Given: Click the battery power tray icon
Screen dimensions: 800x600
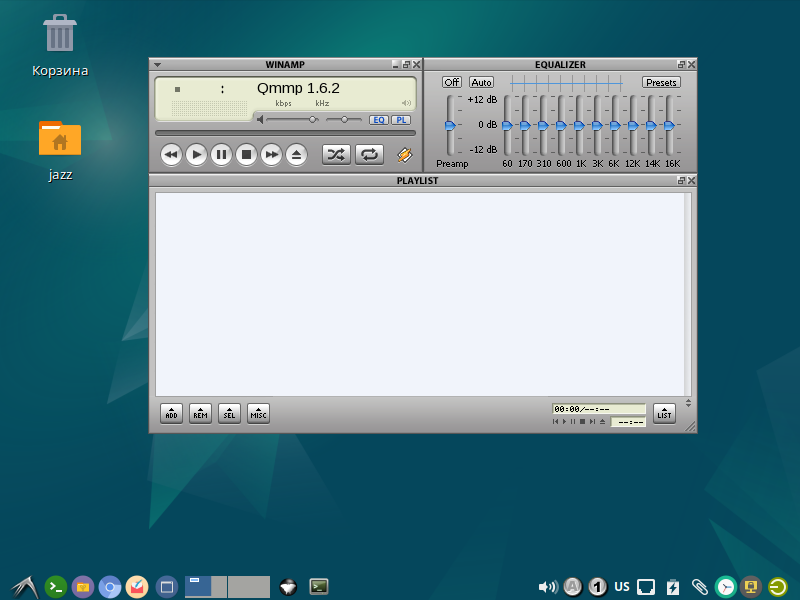Looking at the screenshot, I should (x=673, y=587).
